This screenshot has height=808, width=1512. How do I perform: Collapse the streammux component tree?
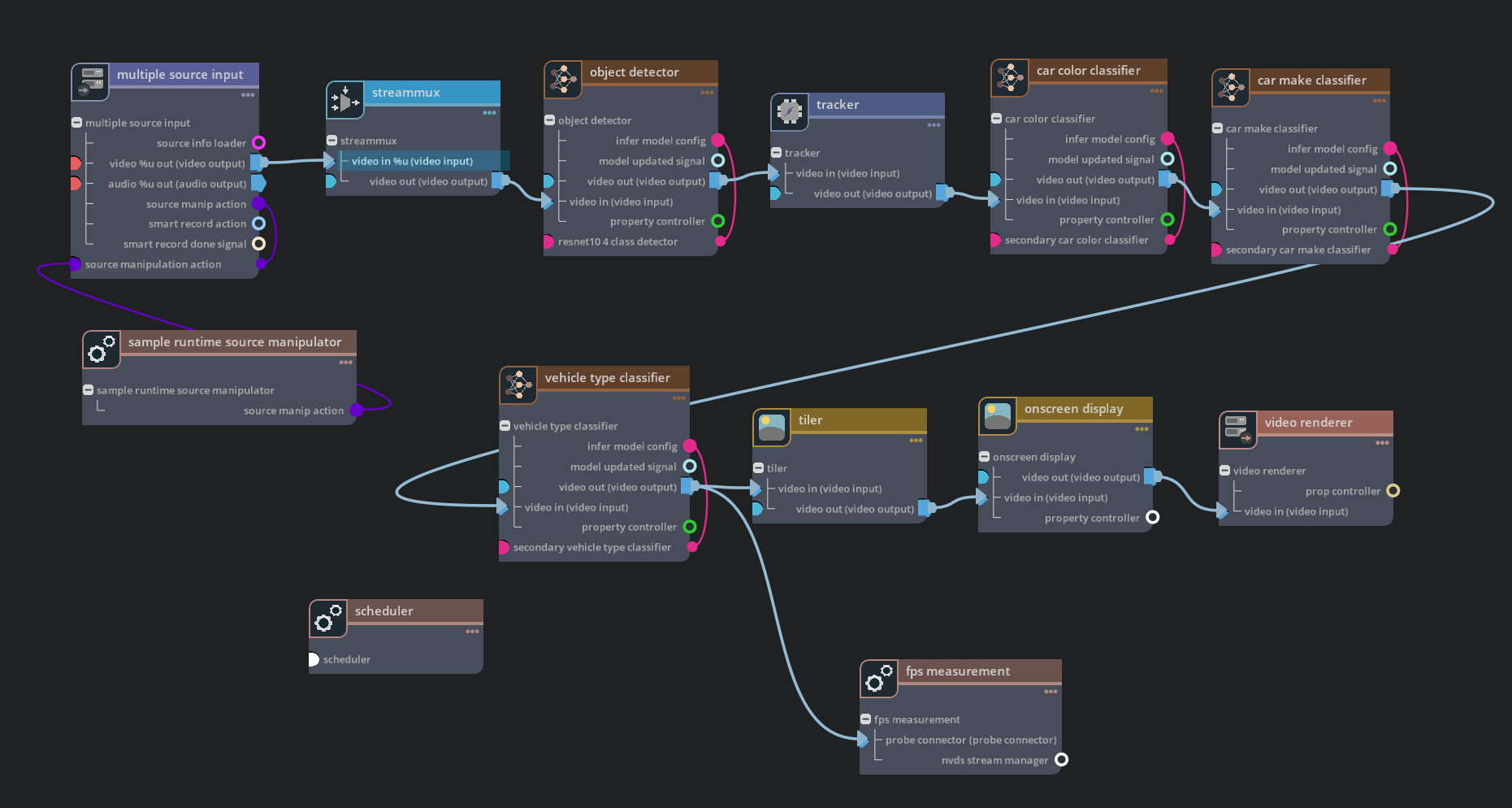[331, 141]
